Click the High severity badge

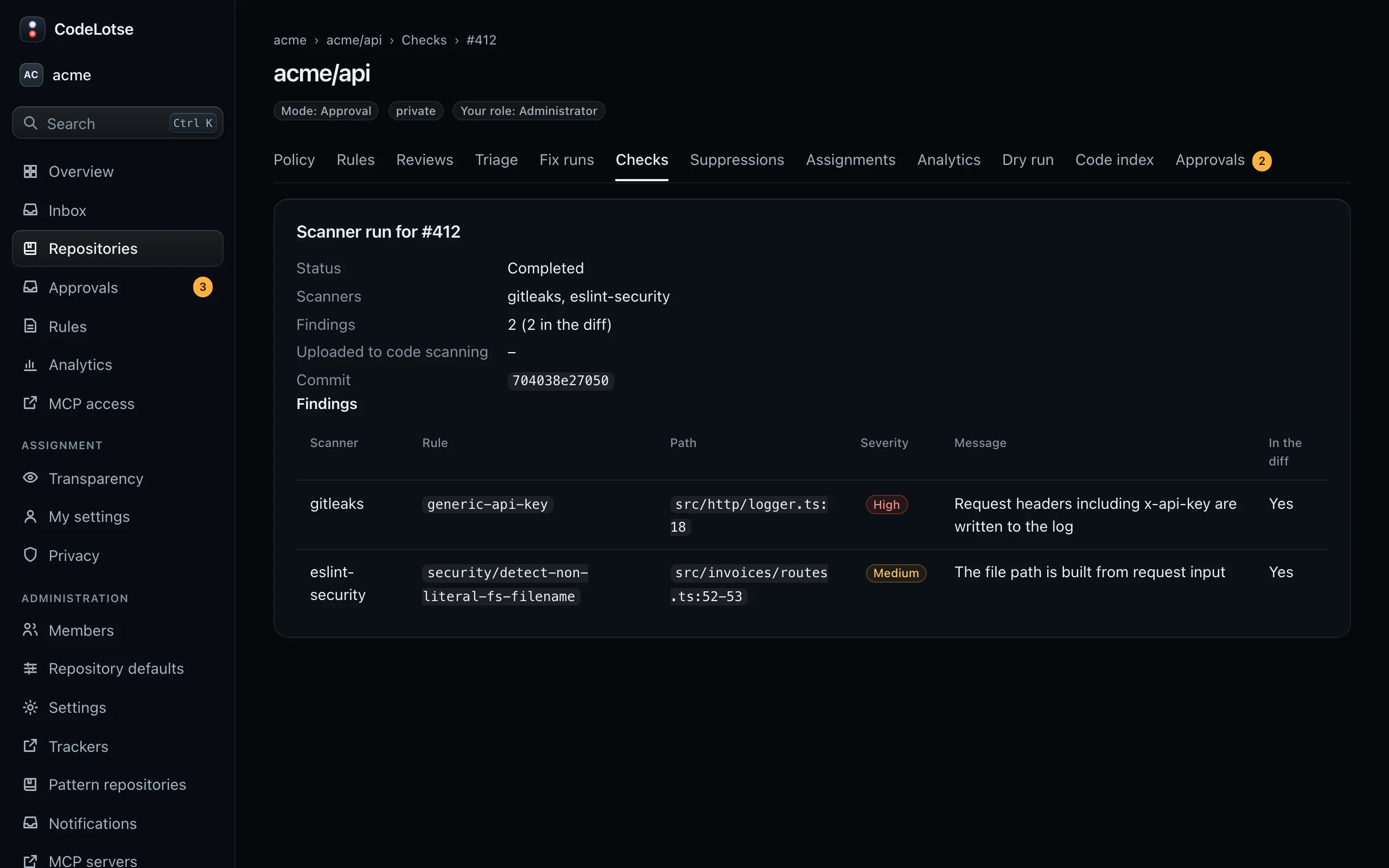tap(886, 505)
